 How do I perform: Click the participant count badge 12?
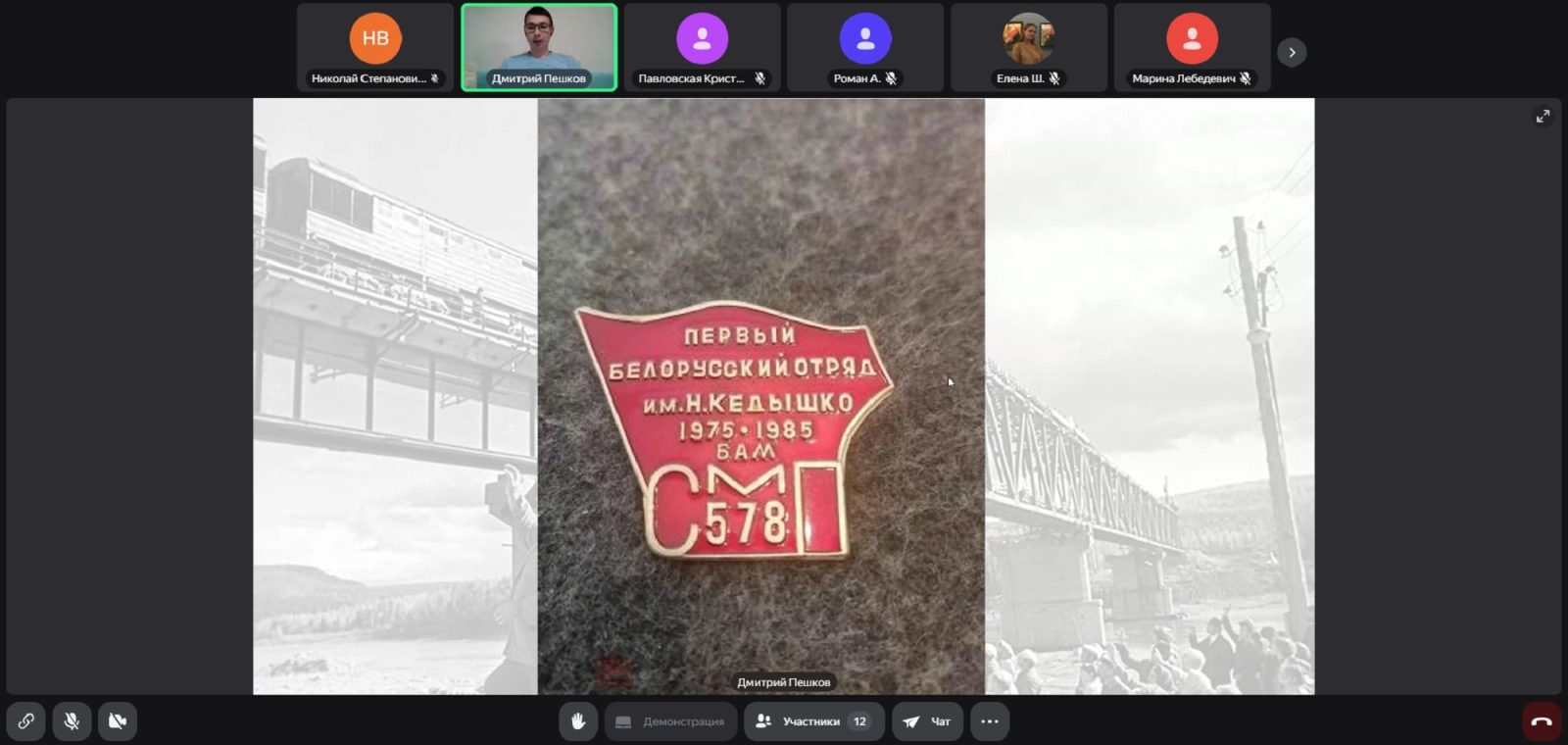pyautogui.click(x=859, y=721)
